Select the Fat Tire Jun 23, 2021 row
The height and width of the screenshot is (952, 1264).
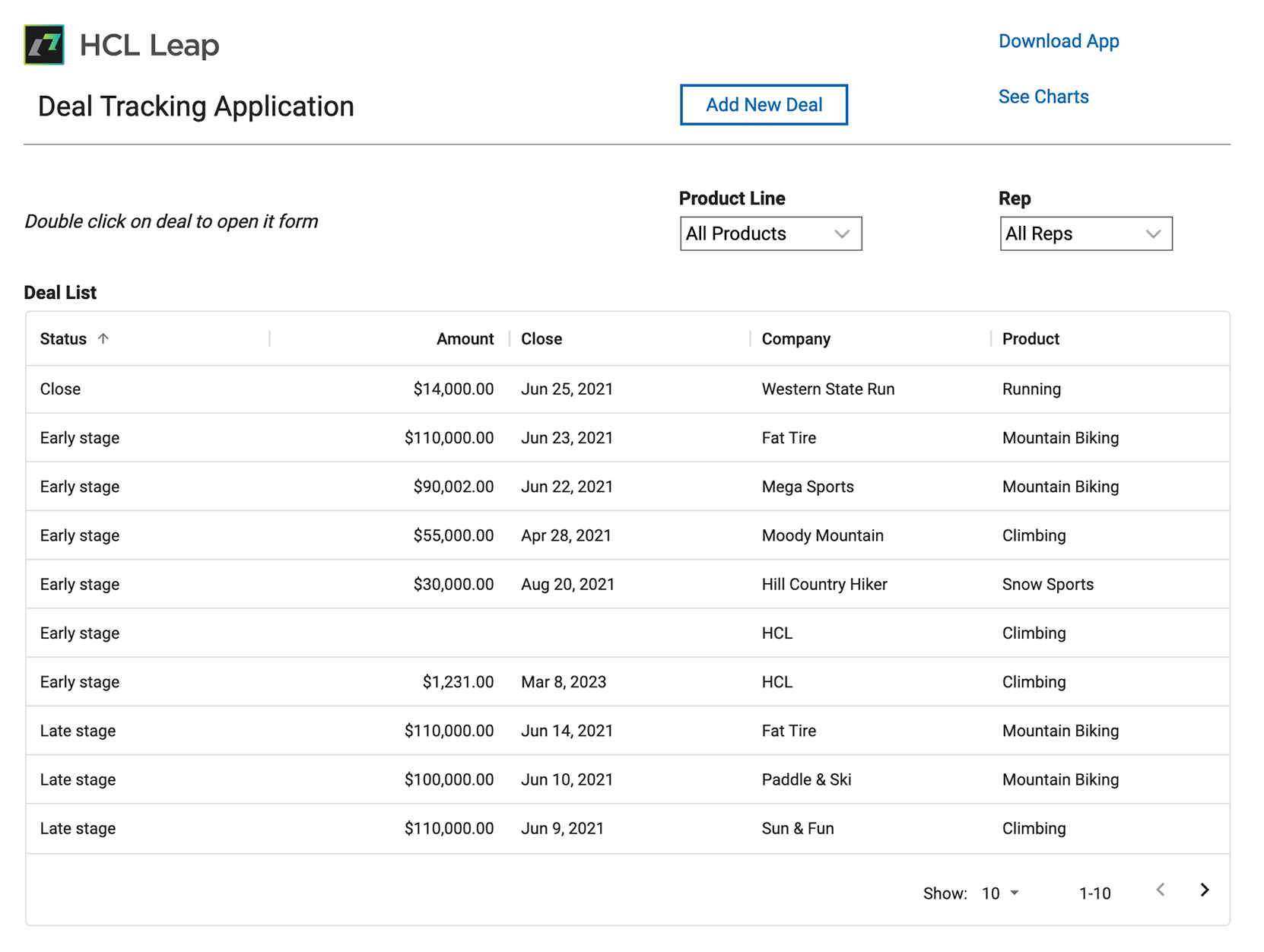pyautogui.click(x=627, y=438)
